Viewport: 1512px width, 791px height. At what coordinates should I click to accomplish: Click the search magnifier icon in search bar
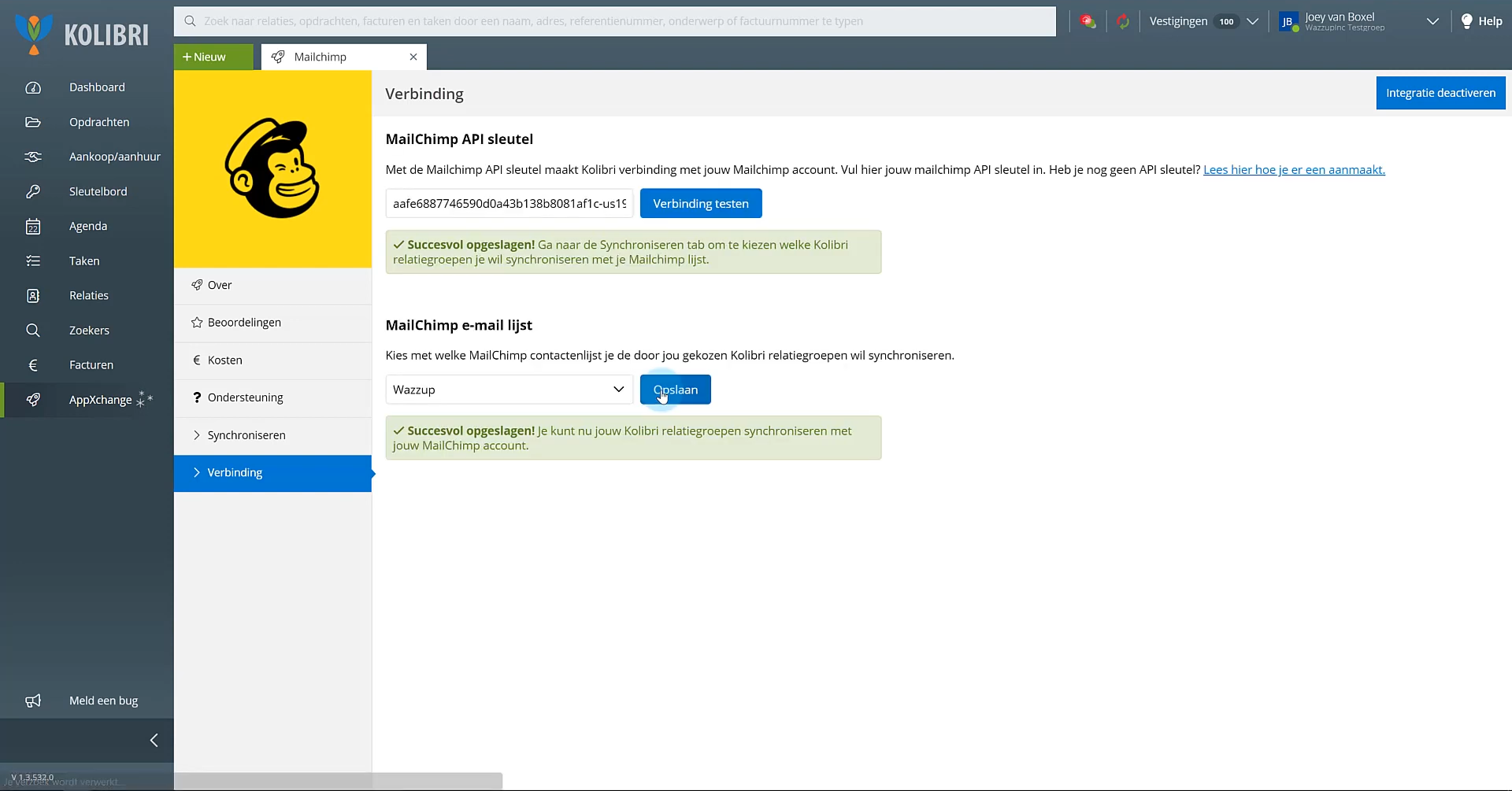190,21
